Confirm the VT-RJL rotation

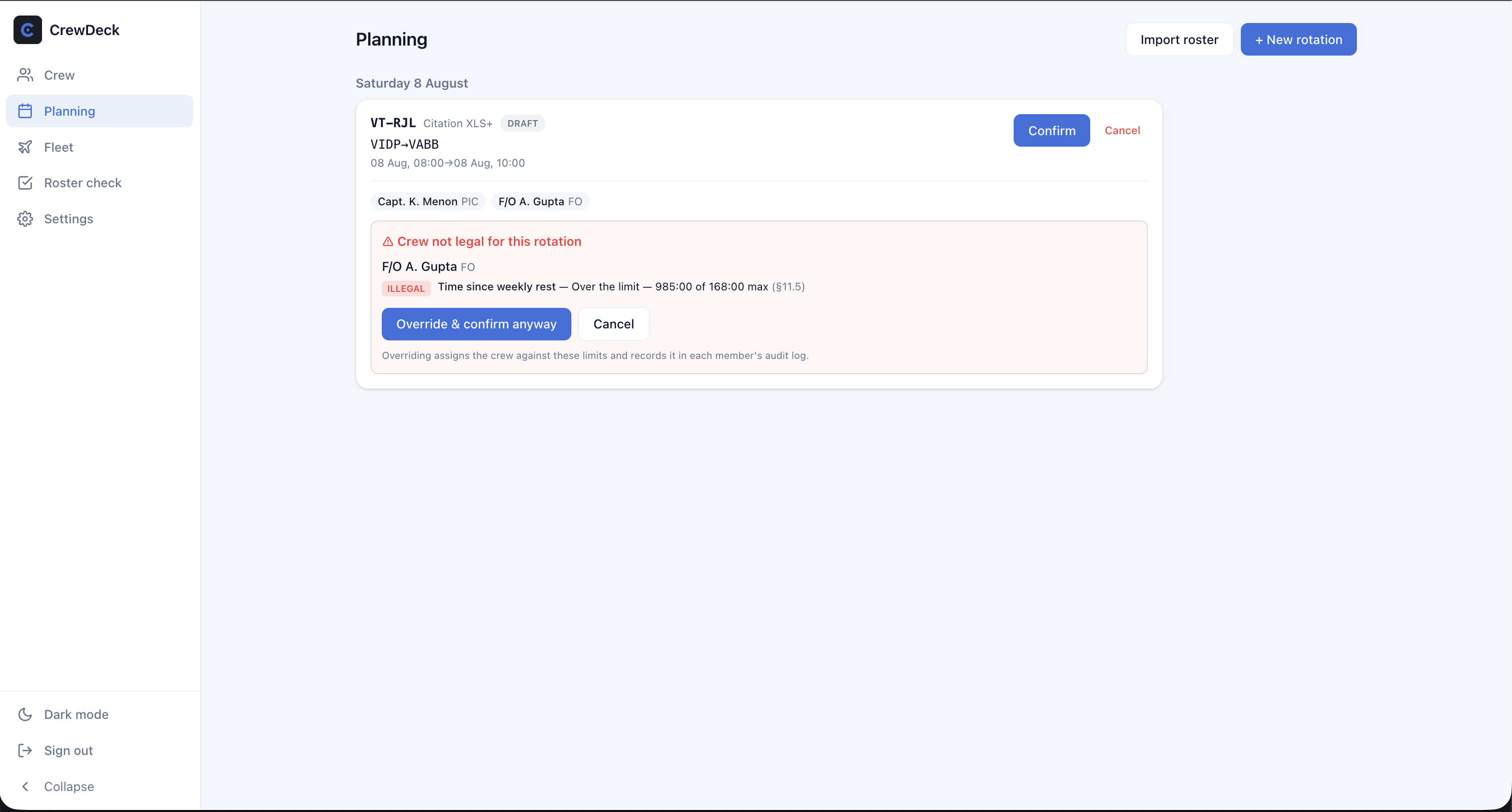(x=1051, y=130)
